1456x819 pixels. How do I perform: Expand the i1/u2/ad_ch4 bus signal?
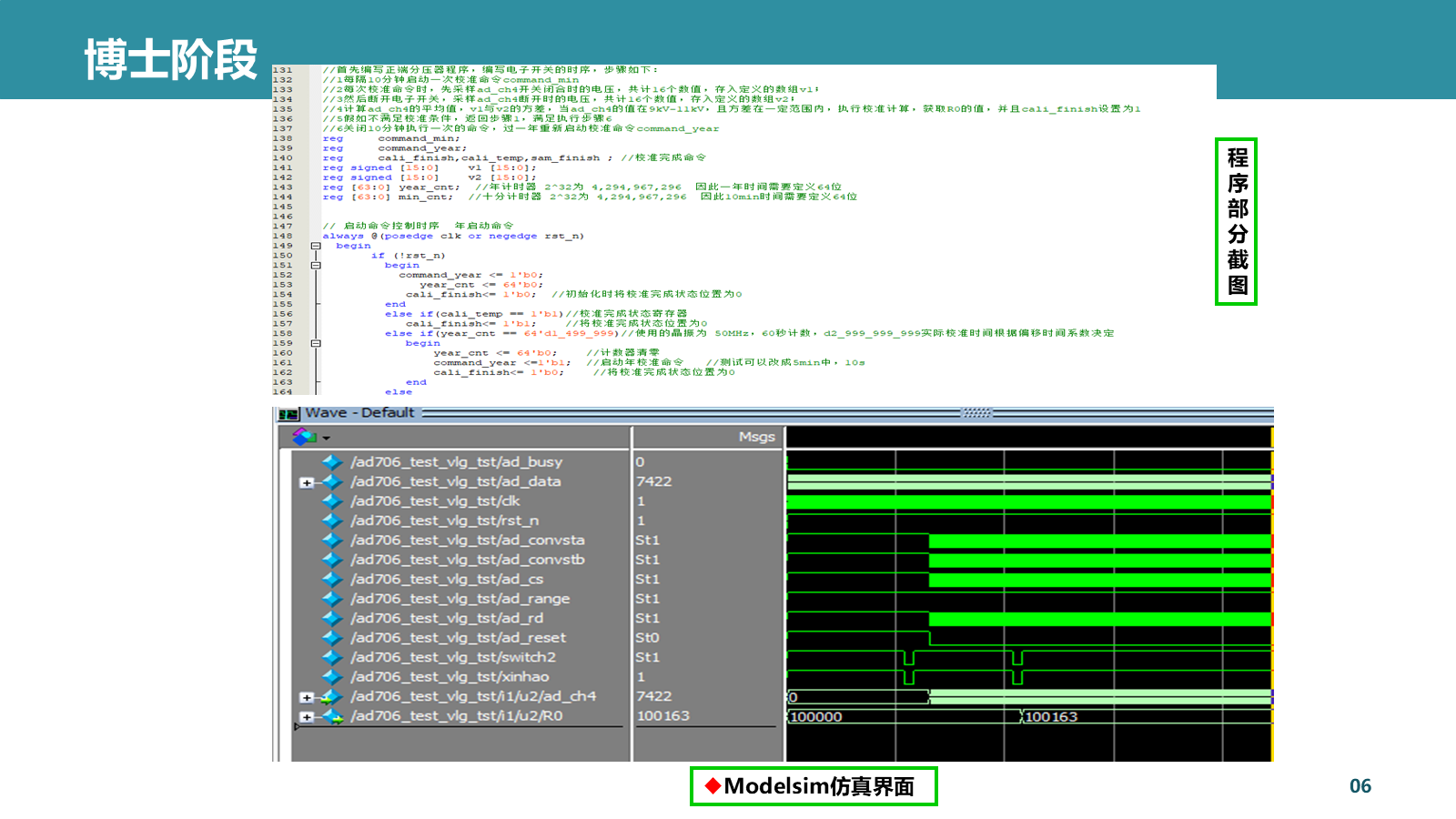[x=307, y=698]
